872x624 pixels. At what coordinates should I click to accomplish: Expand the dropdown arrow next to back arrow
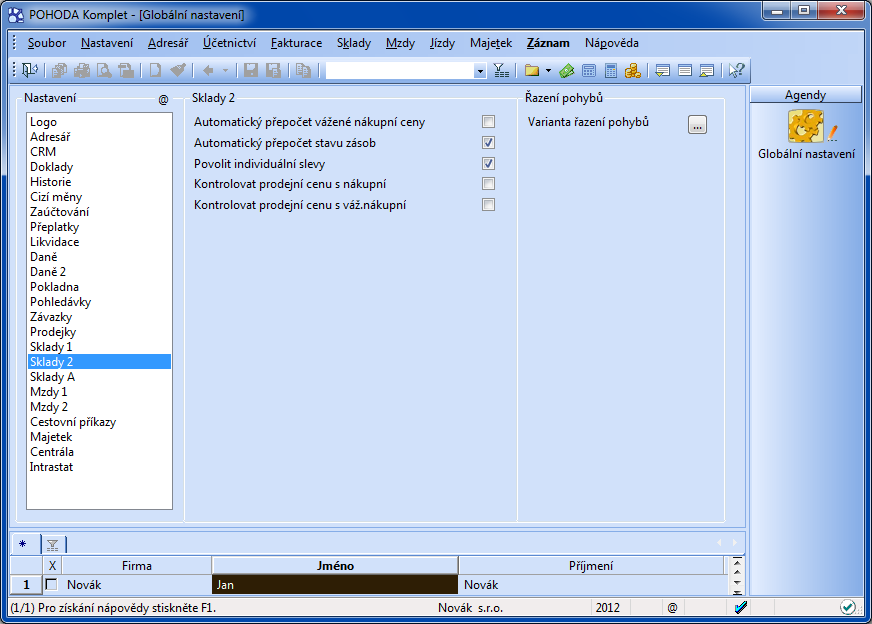[225, 71]
